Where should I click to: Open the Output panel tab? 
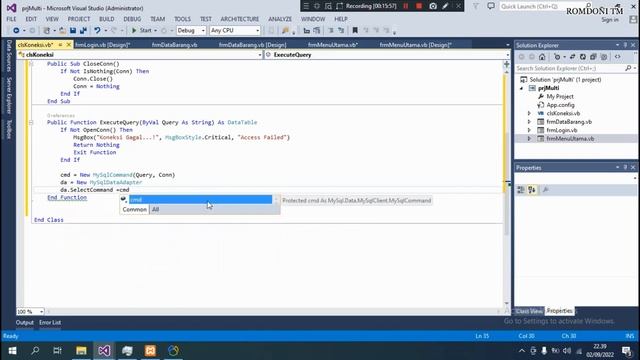[x=24, y=322]
